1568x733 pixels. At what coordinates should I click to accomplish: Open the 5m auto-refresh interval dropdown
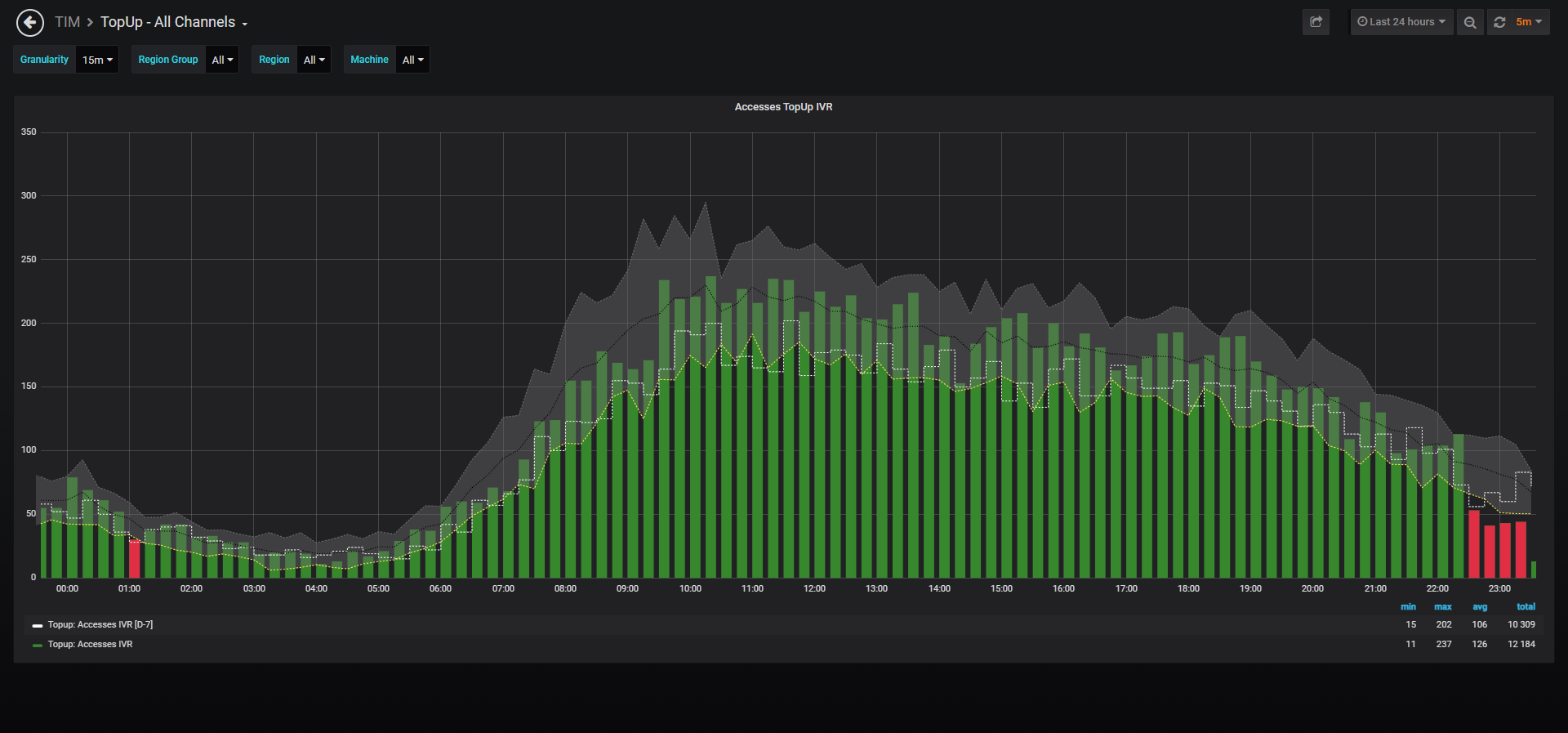[1529, 22]
